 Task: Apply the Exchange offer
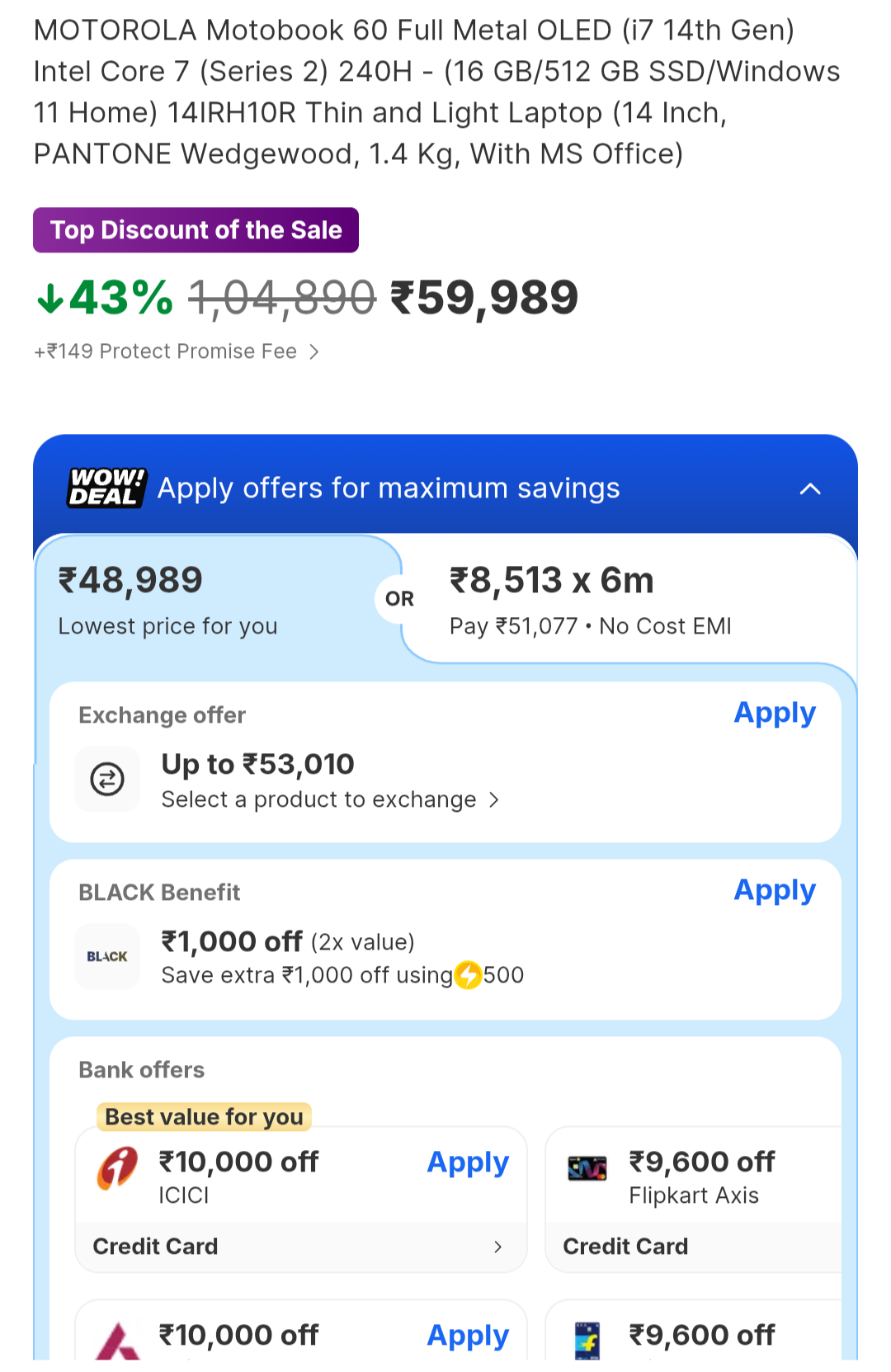coord(774,713)
